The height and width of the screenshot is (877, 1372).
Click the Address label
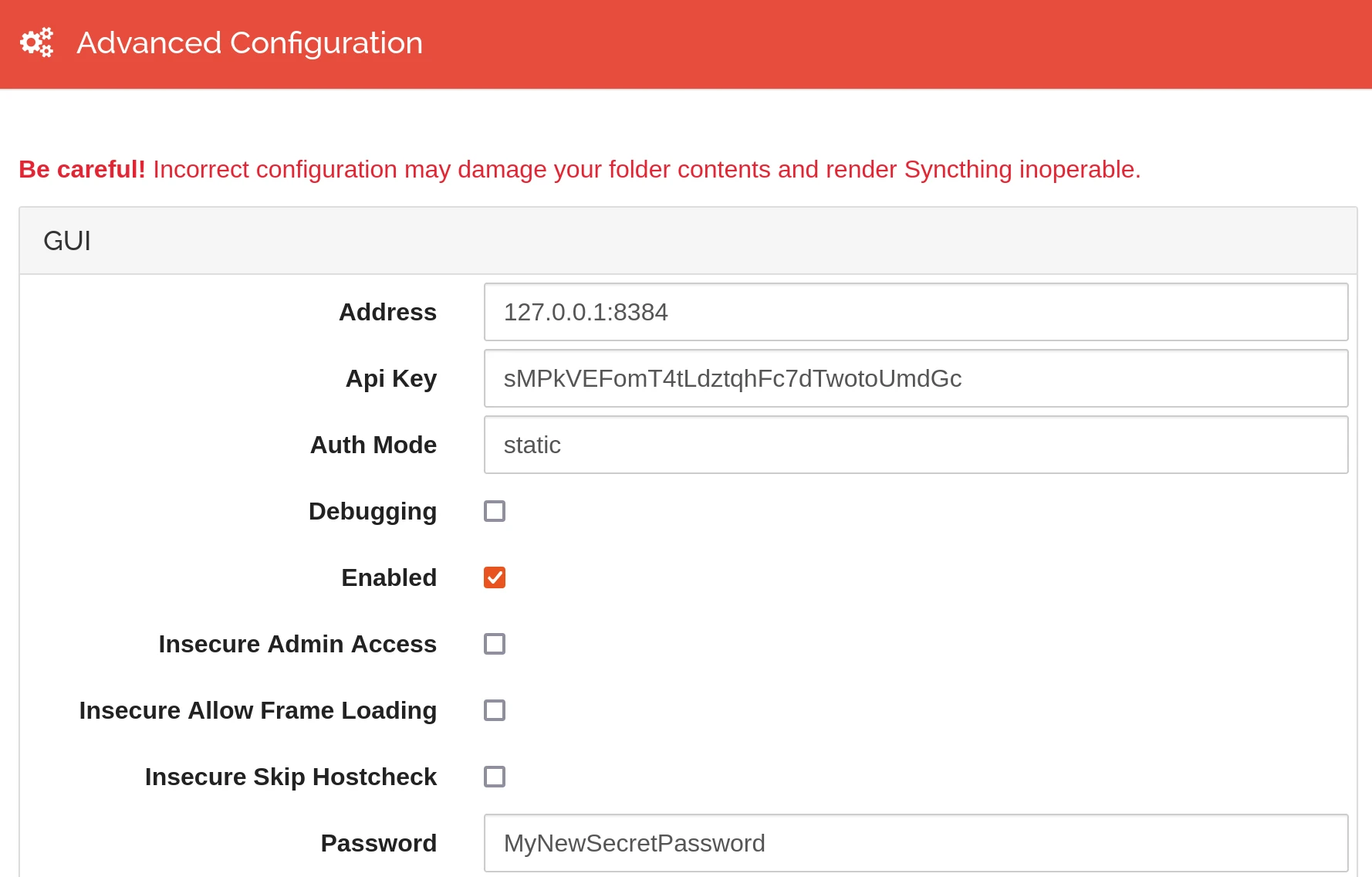click(387, 312)
